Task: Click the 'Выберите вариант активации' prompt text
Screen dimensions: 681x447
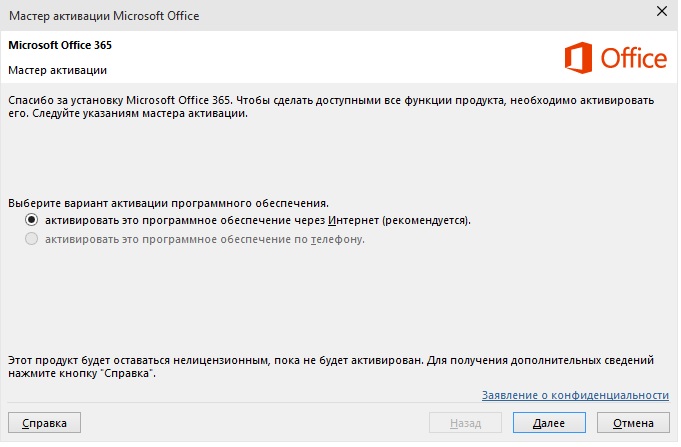Action: pyautogui.click(x=169, y=203)
